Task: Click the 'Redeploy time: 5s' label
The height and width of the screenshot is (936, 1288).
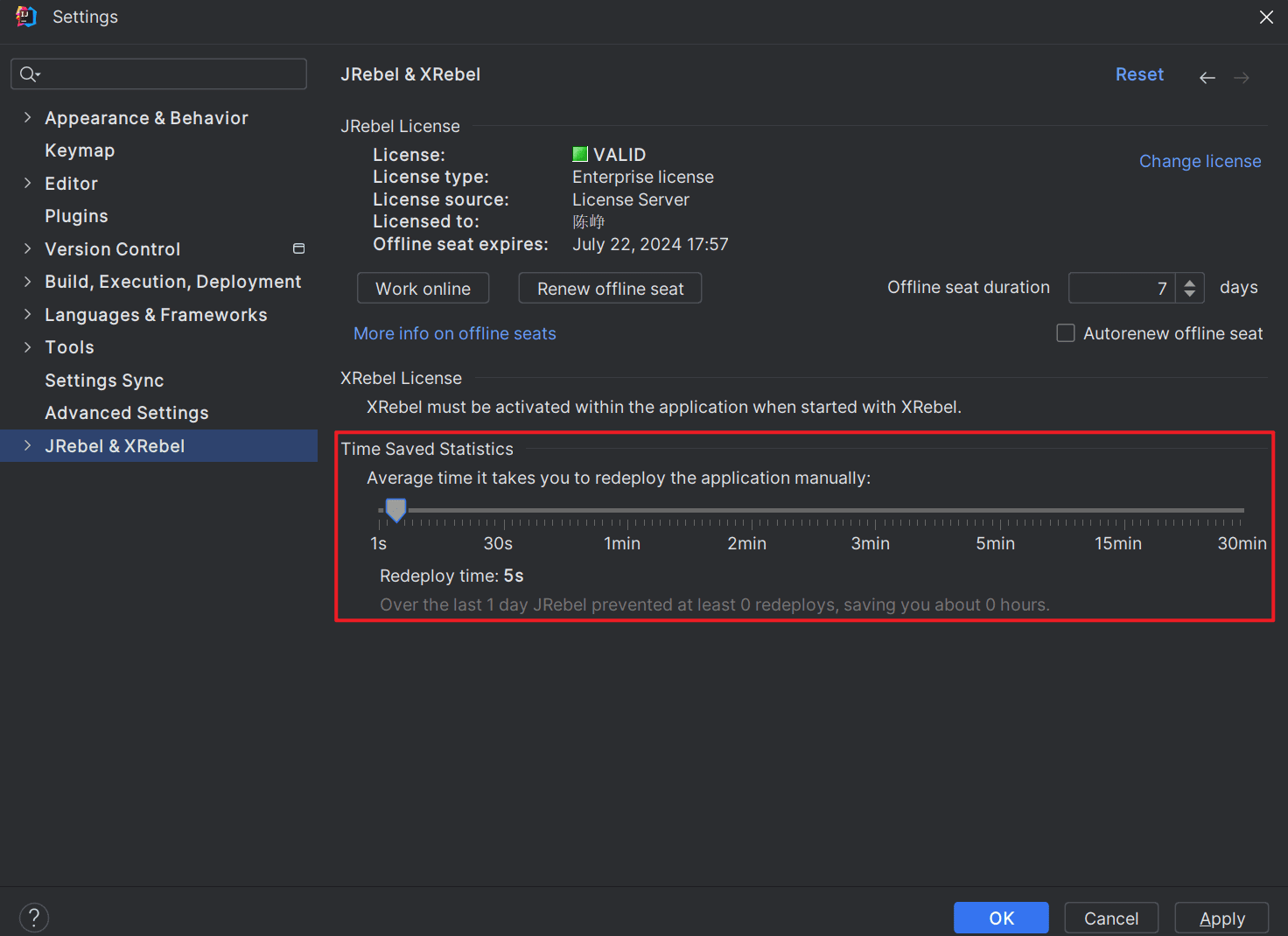Action: [x=451, y=576]
